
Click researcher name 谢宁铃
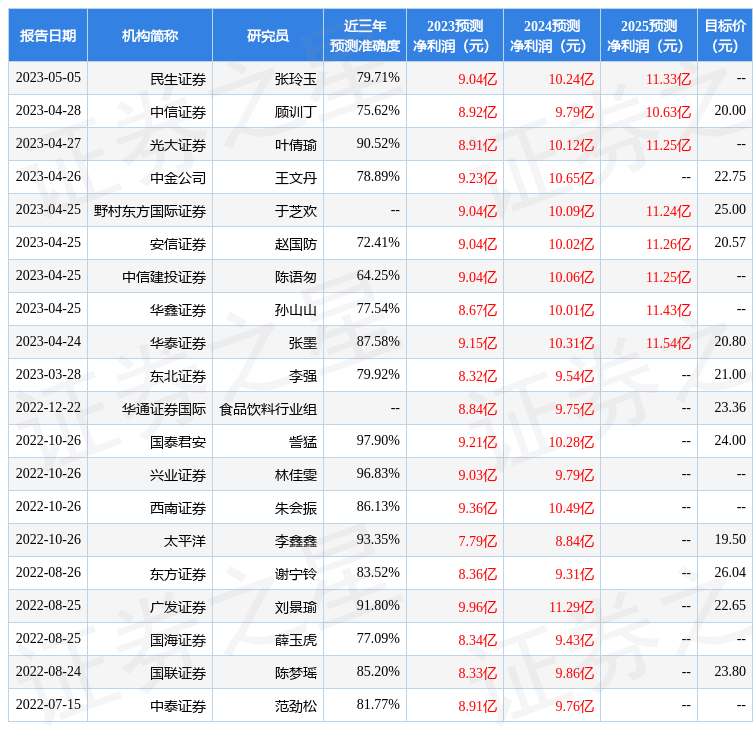296,574
